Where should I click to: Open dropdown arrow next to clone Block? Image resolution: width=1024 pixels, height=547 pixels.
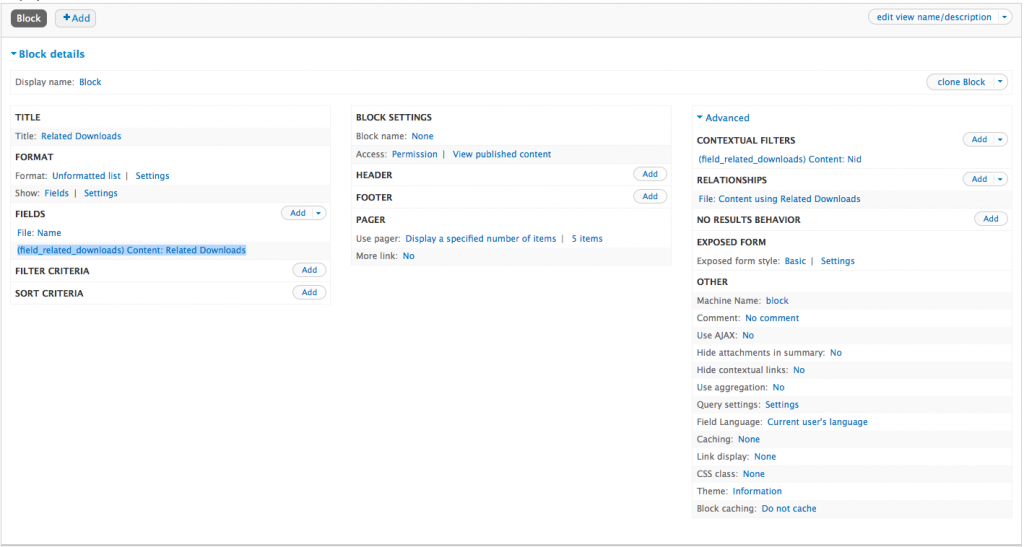pos(1000,82)
